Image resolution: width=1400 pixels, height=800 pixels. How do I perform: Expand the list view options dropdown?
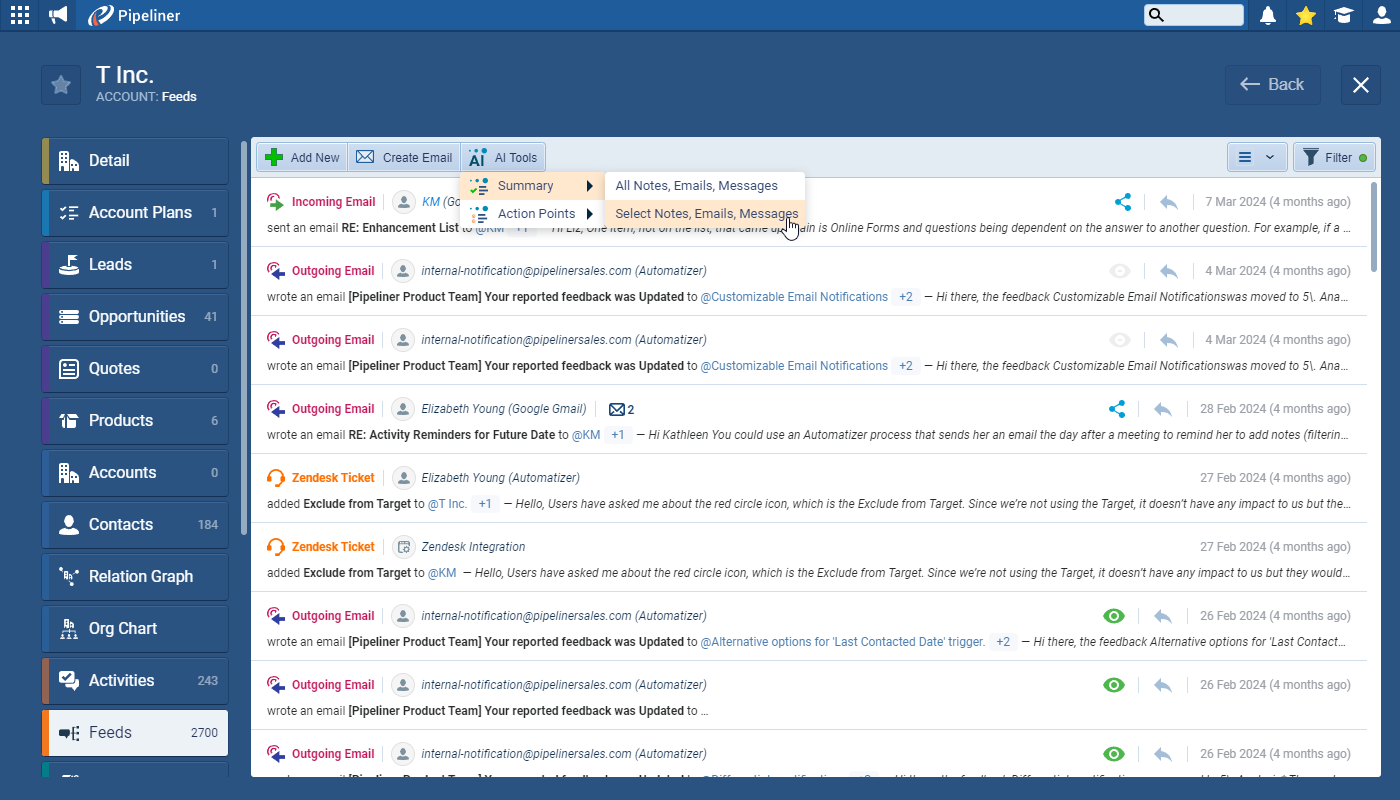1256,157
